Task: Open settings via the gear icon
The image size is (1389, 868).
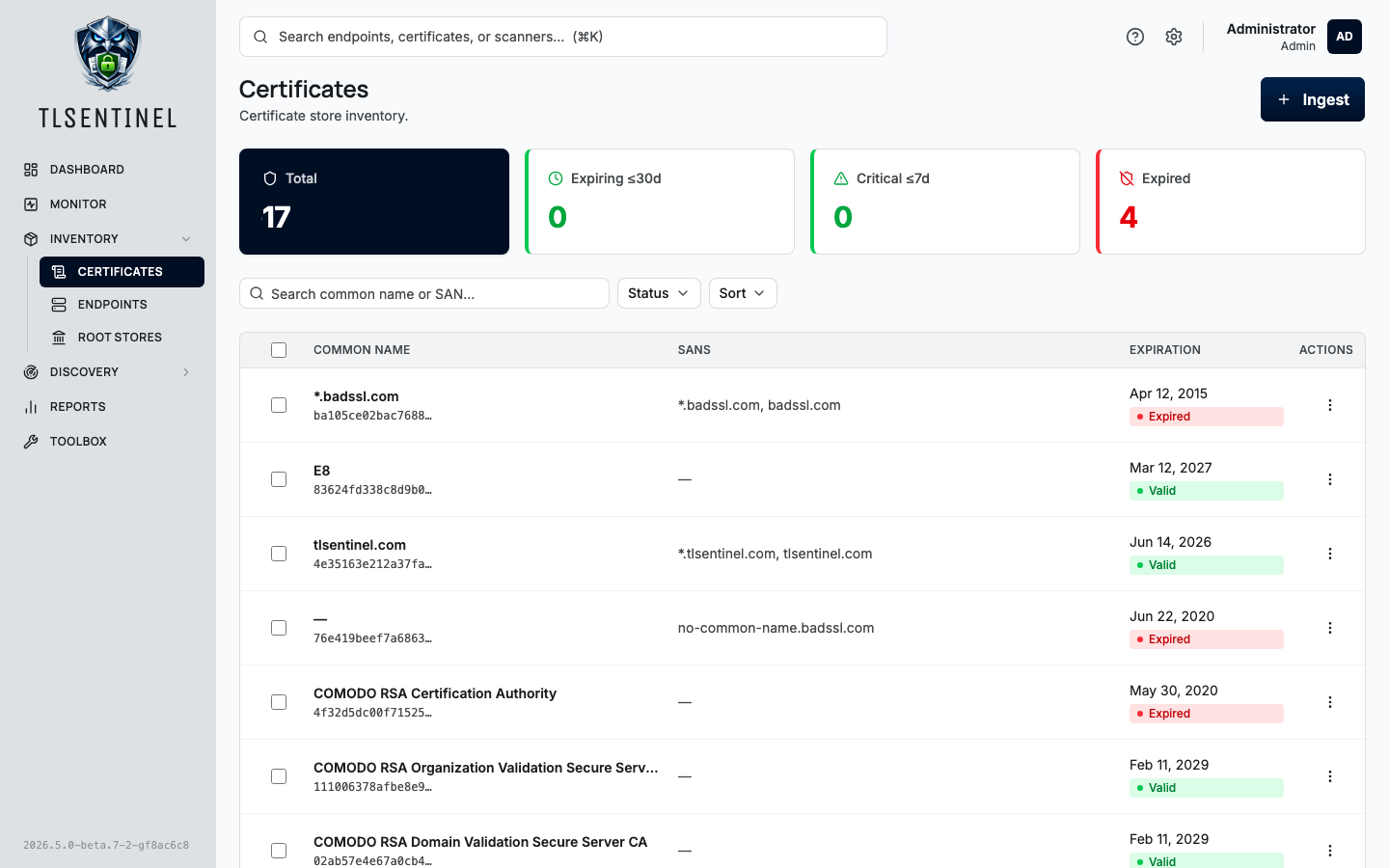Action: (1174, 37)
